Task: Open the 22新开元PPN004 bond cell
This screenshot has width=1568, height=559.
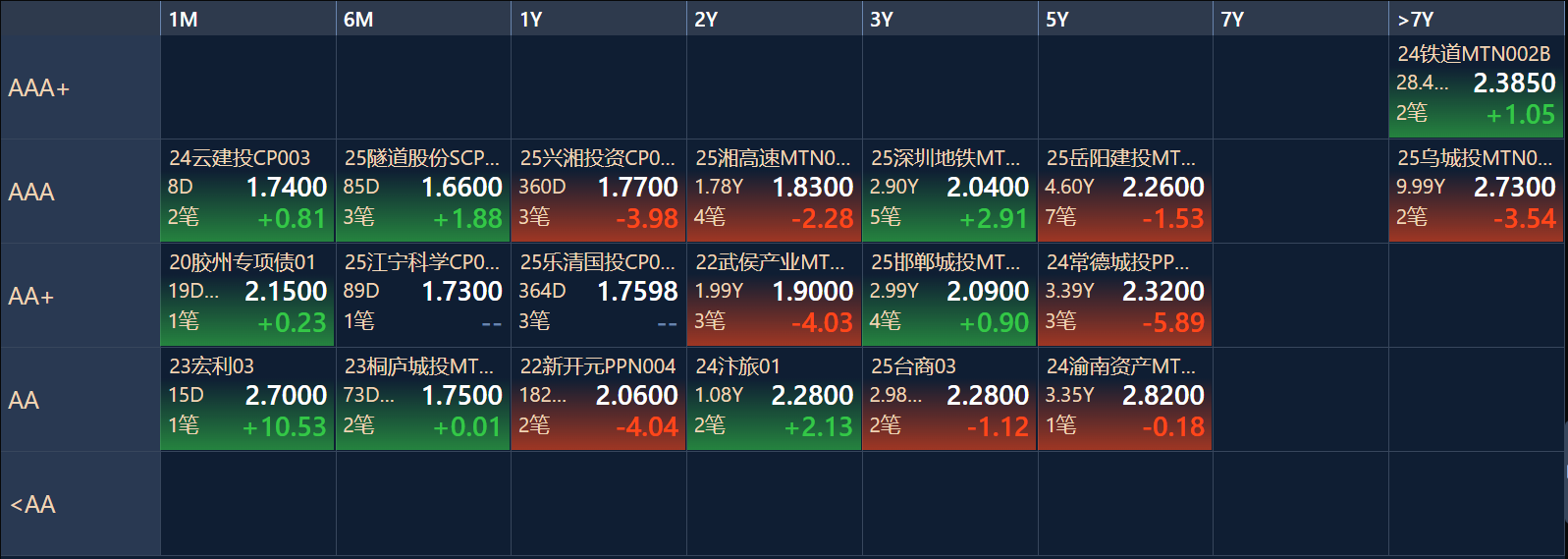Action: (598, 399)
